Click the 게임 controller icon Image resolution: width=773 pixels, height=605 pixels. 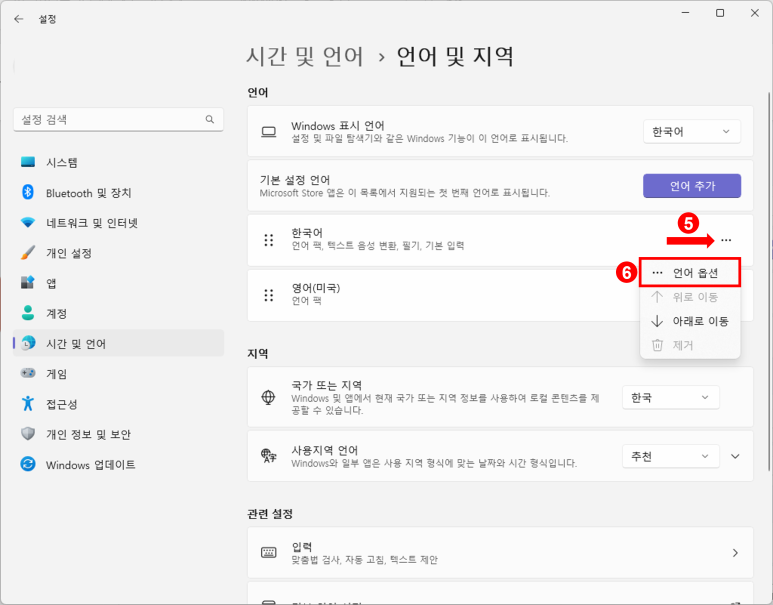pos(28,373)
